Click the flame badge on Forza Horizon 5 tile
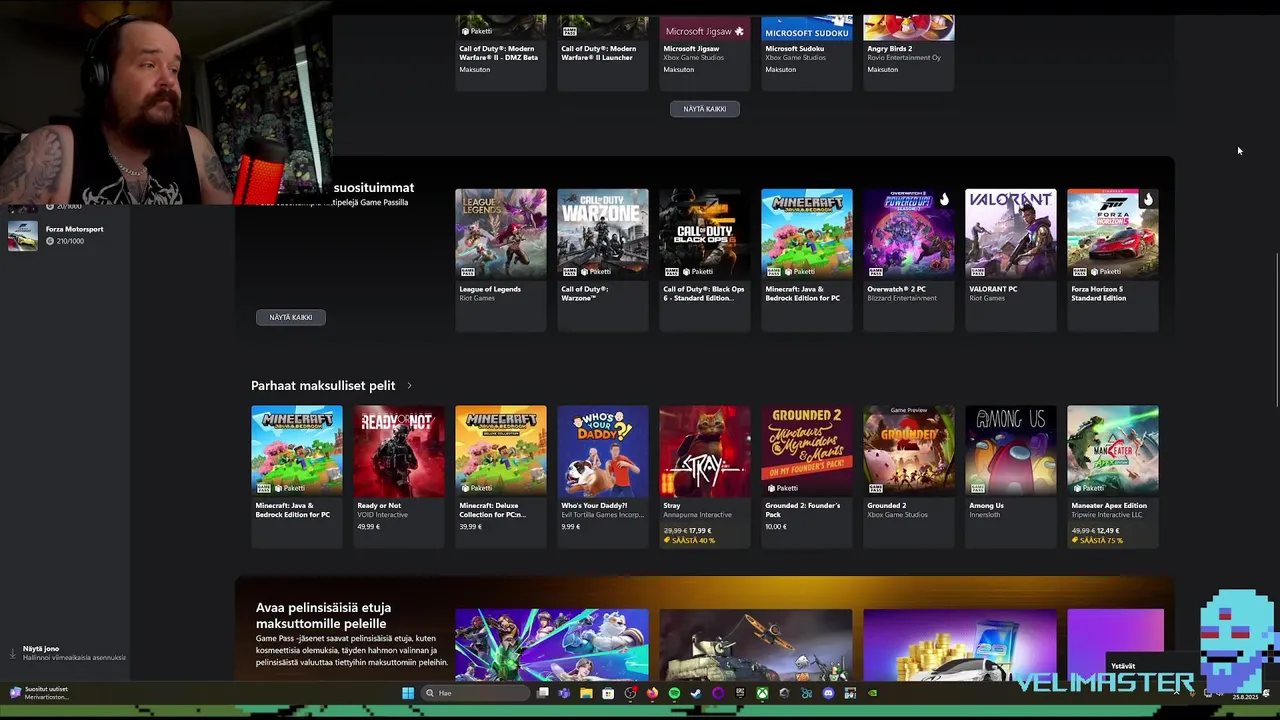1280x720 pixels. click(x=1148, y=199)
